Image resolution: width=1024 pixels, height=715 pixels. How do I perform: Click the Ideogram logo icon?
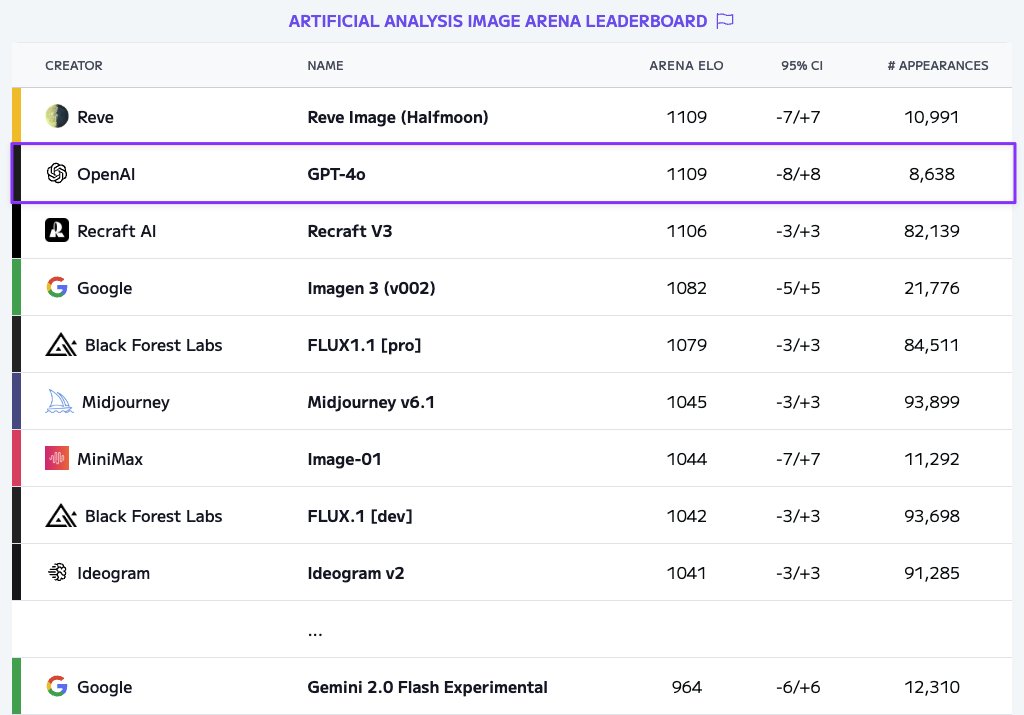pos(57,573)
